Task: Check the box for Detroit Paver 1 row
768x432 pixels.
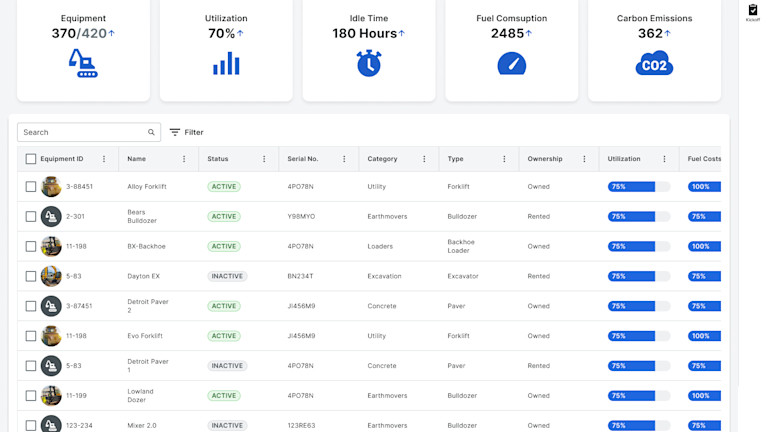Action: click(30, 366)
